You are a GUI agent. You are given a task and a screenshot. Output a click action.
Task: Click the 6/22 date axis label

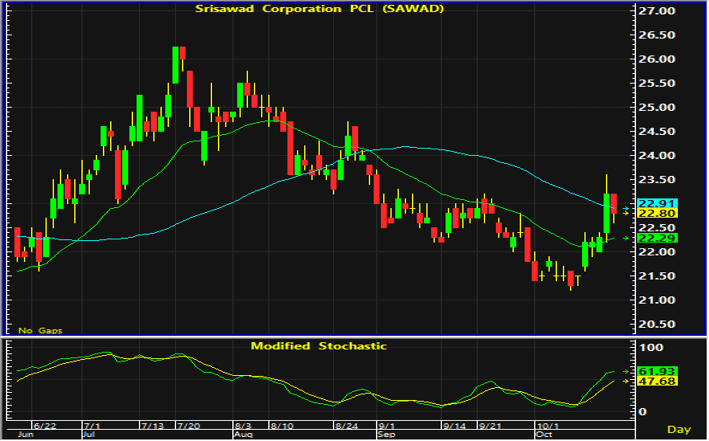(x=45, y=426)
